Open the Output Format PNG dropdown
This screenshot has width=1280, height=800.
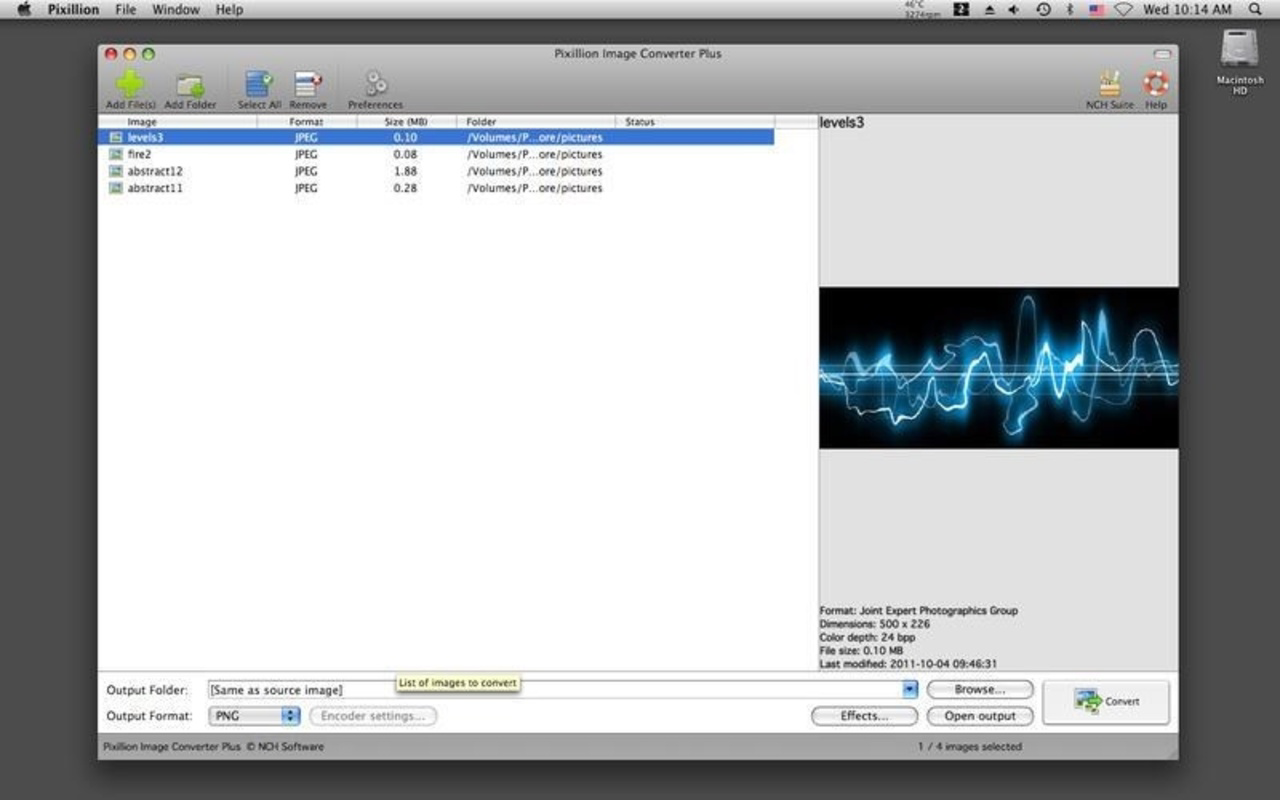[x=254, y=716]
